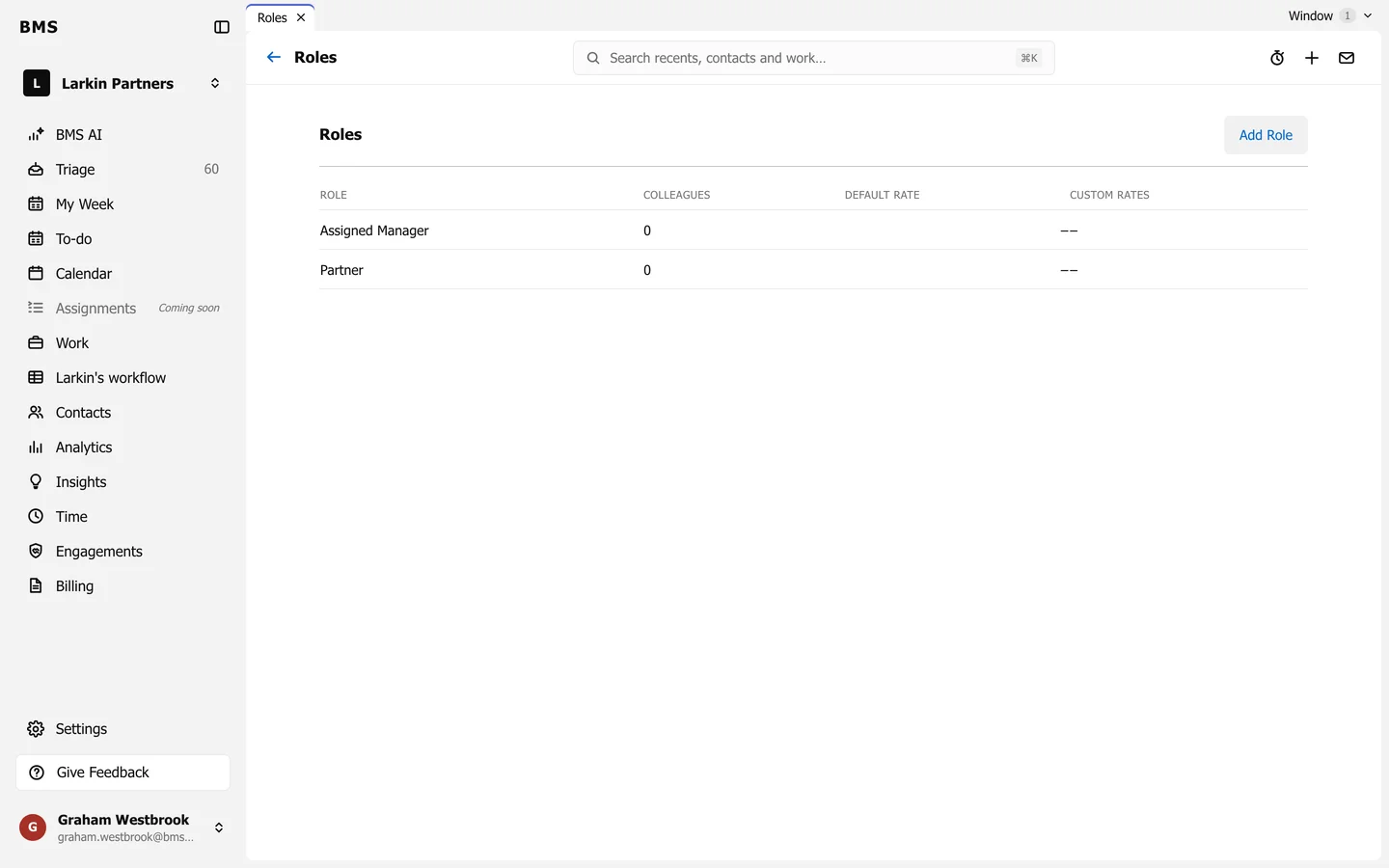Open the Assigned Manager role row
This screenshot has width=1389, height=868.
point(813,231)
